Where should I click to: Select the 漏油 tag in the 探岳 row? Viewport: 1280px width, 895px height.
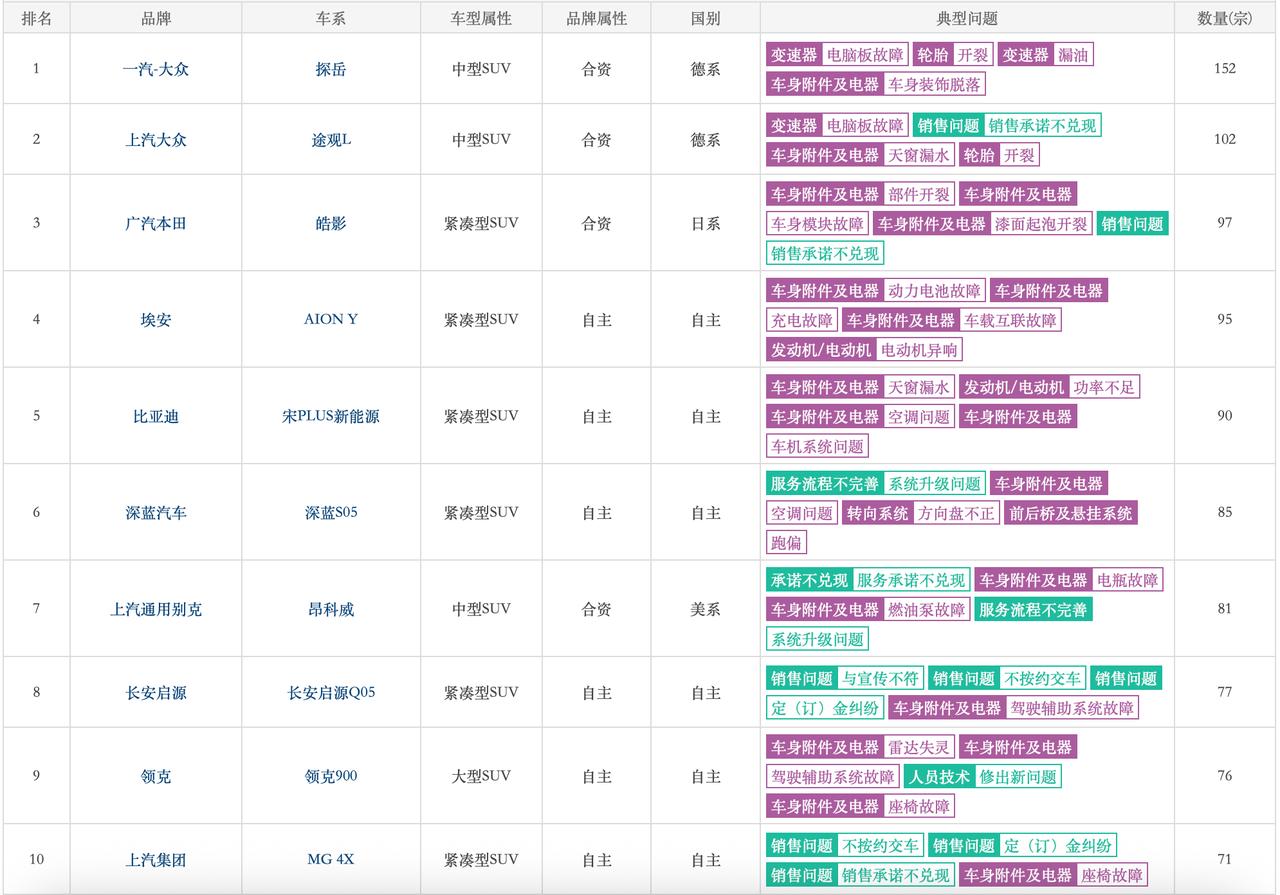[1073, 55]
